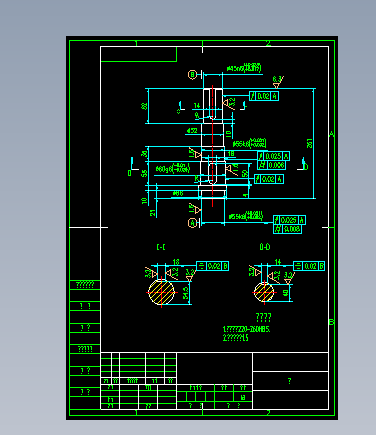Click the '????' technical notes heading
Screen dimensions: 376x435
(x=263, y=317)
